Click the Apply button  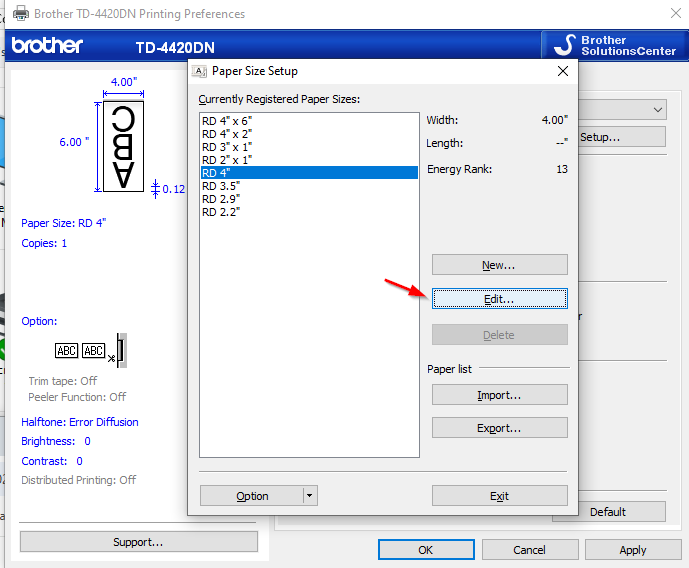coord(633,550)
